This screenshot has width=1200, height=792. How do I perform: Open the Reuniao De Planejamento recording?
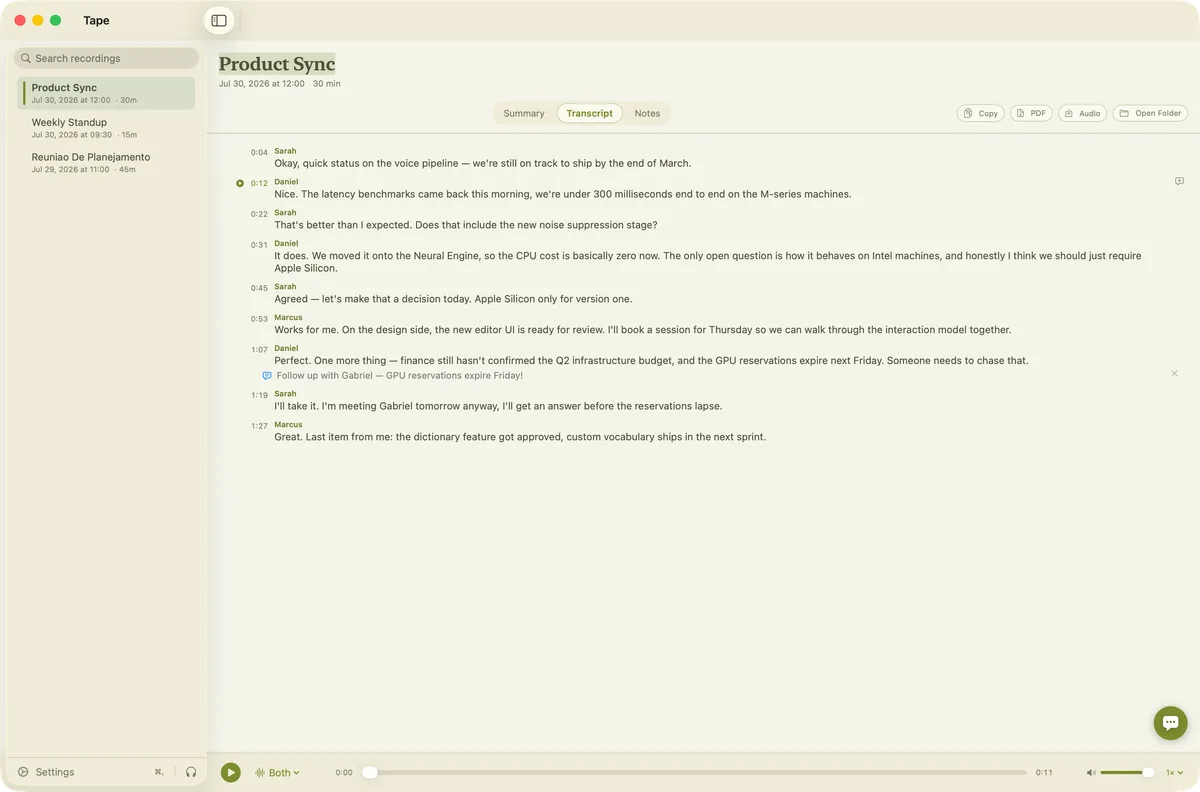106,162
